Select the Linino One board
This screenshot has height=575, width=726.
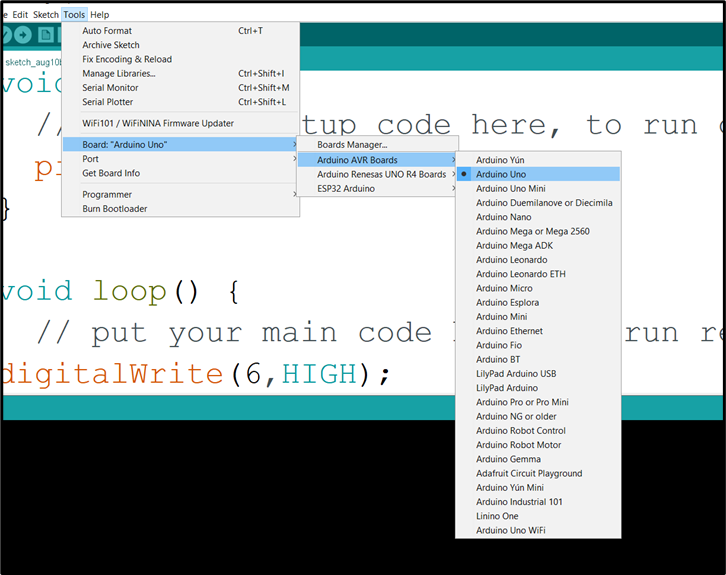click(x=538, y=516)
